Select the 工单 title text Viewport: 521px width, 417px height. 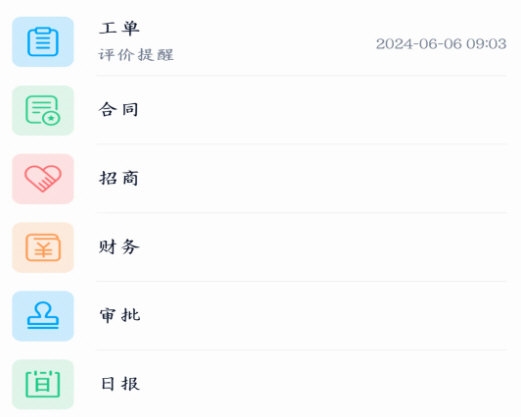click(x=119, y=28)
